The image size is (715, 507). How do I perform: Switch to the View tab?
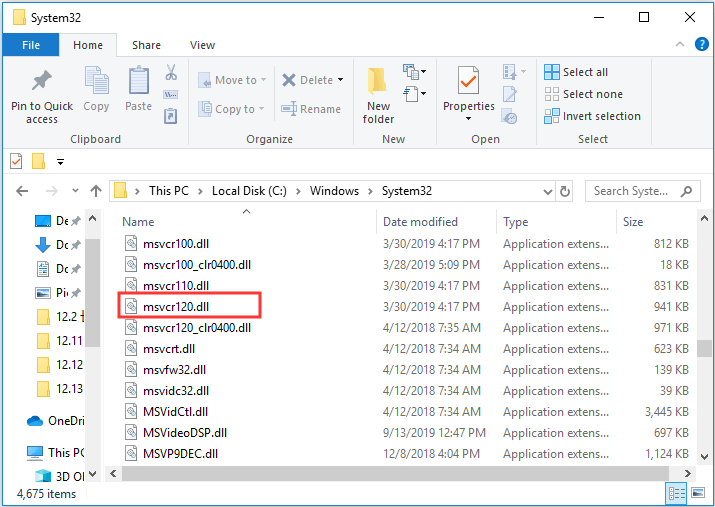(202, 45)
